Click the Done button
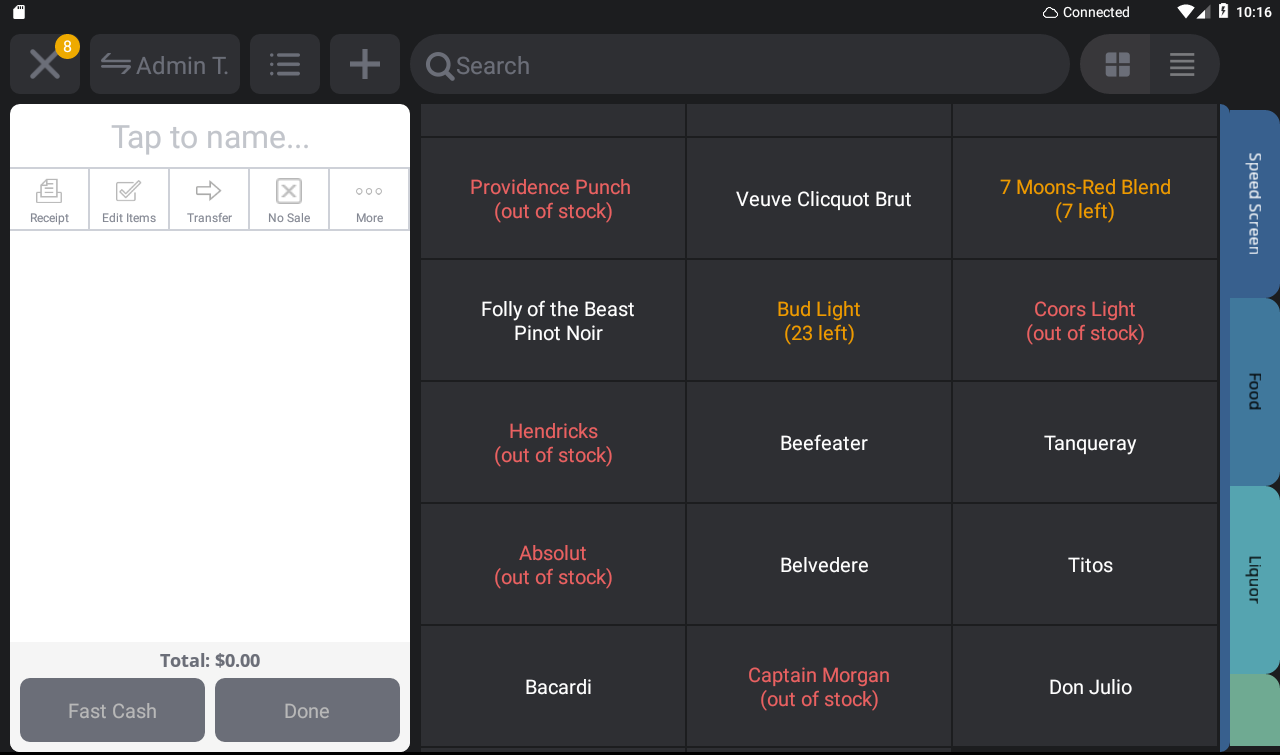 [x=307, y=710]
